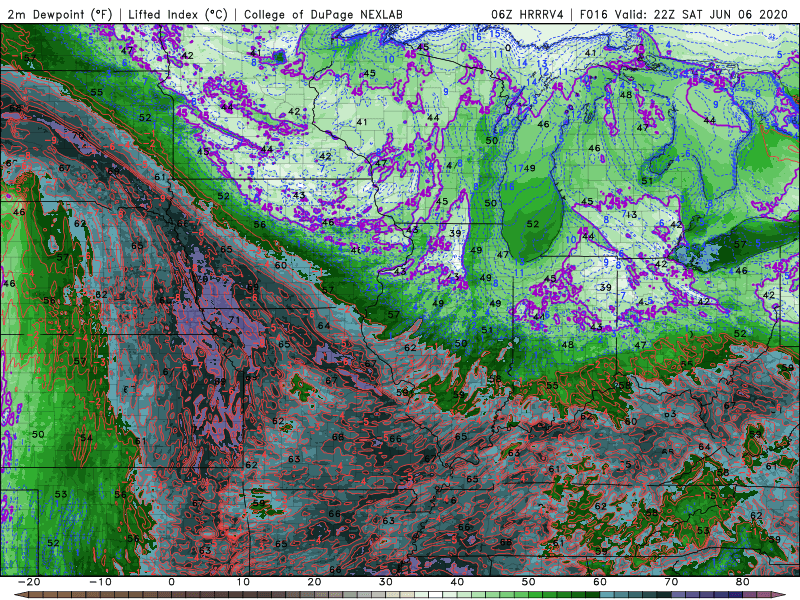Screen dimensions: 800x600
Task: Click the '30' colorbar label
Action: [x=386, y=582]
